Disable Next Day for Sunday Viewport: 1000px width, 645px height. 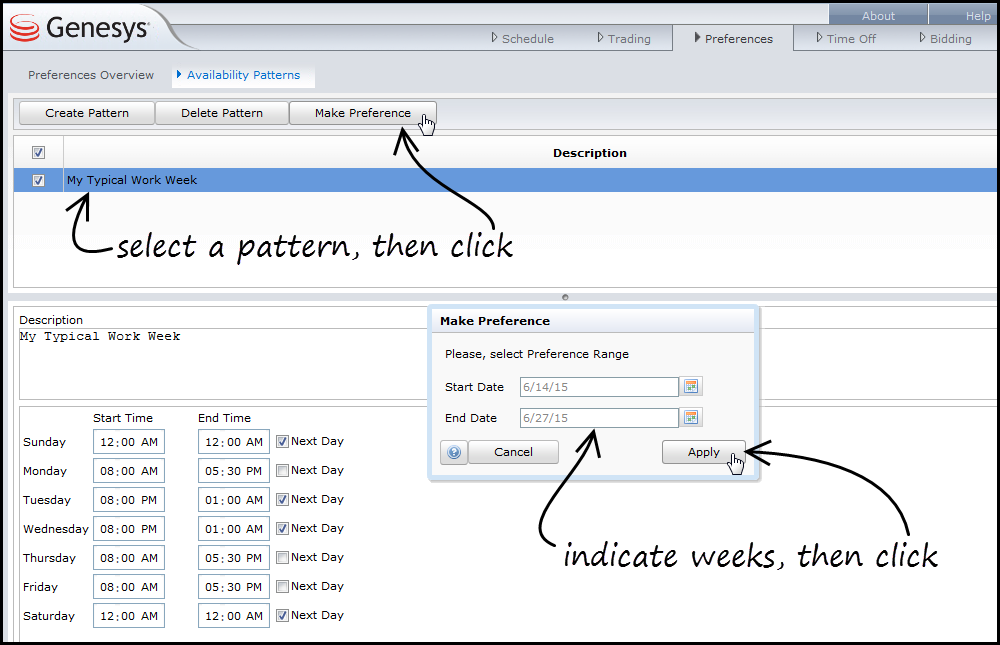[283, 441]
